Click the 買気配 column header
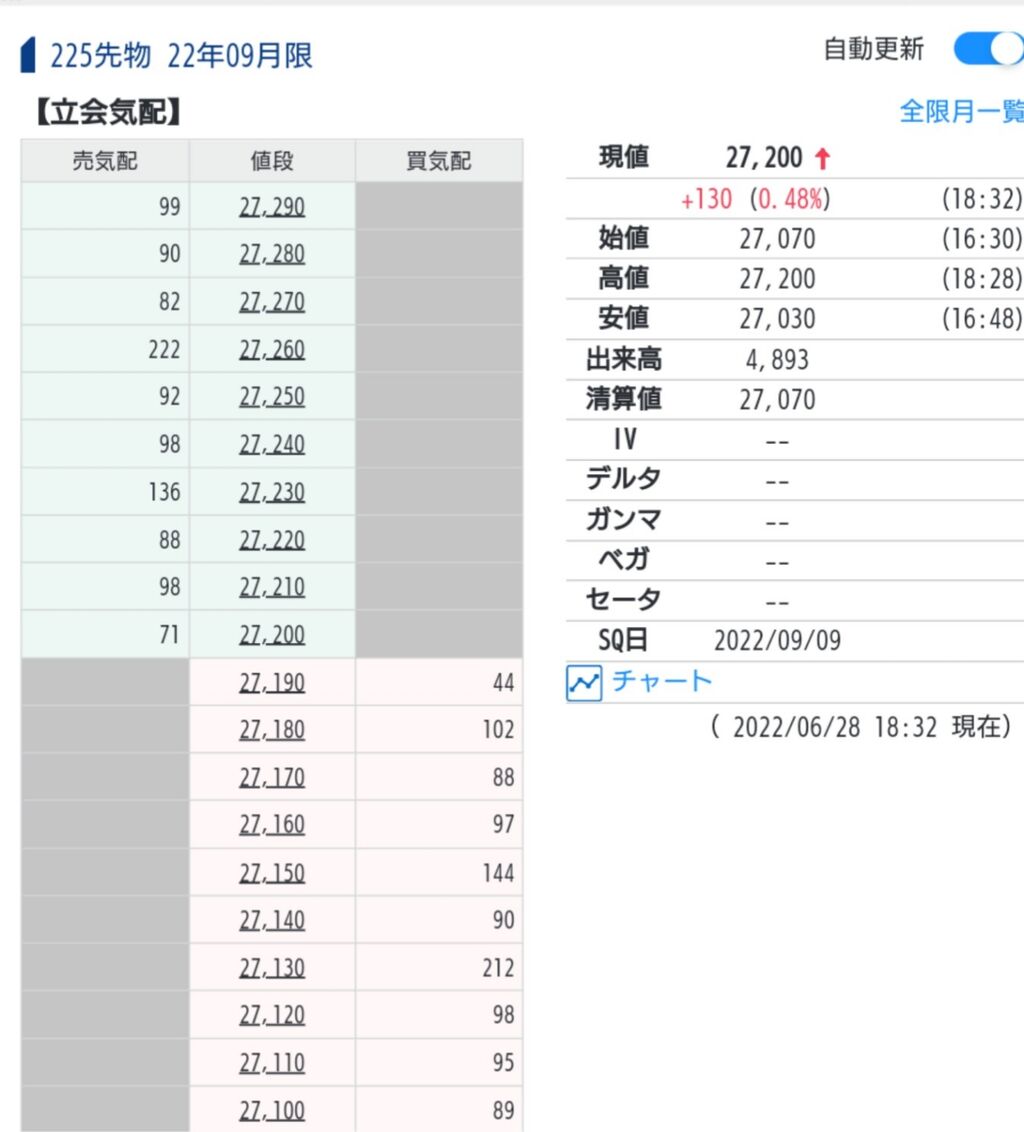The height and width of the screenshot is (1132, 1024). [439, 160]
